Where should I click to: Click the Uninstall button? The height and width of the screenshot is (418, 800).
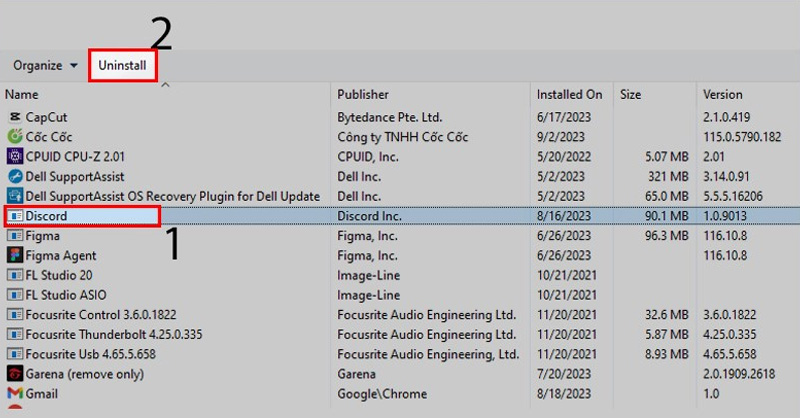click(x=122, y=66)
